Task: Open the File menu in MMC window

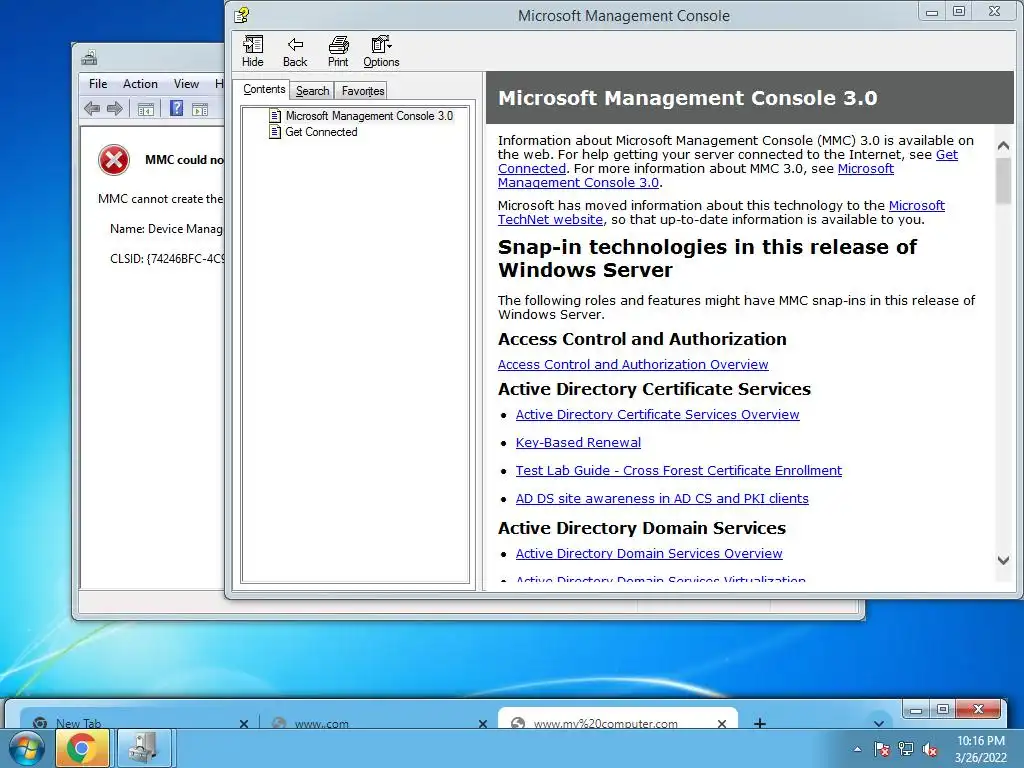Action: tap(98, 84)
